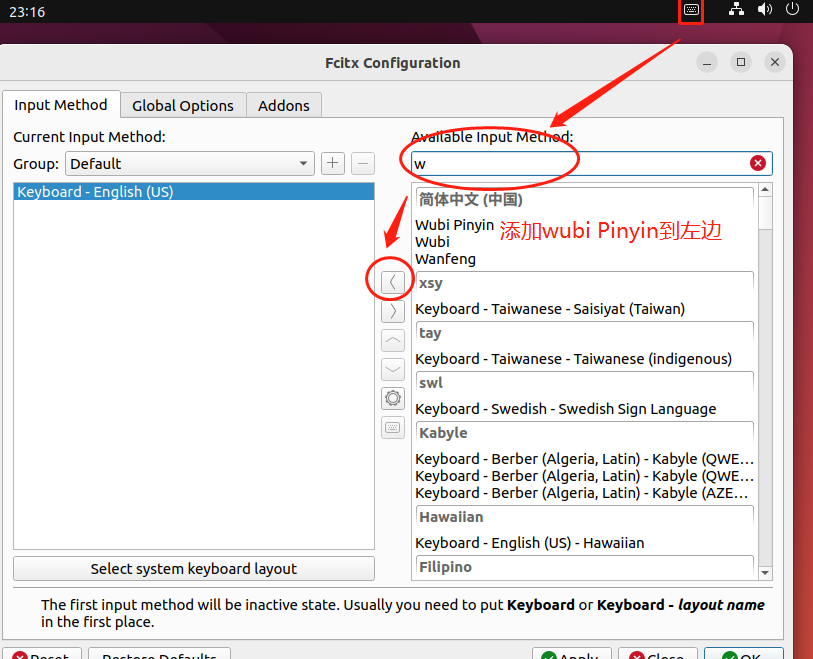
Task: Click the OK button
Action: 744,654
